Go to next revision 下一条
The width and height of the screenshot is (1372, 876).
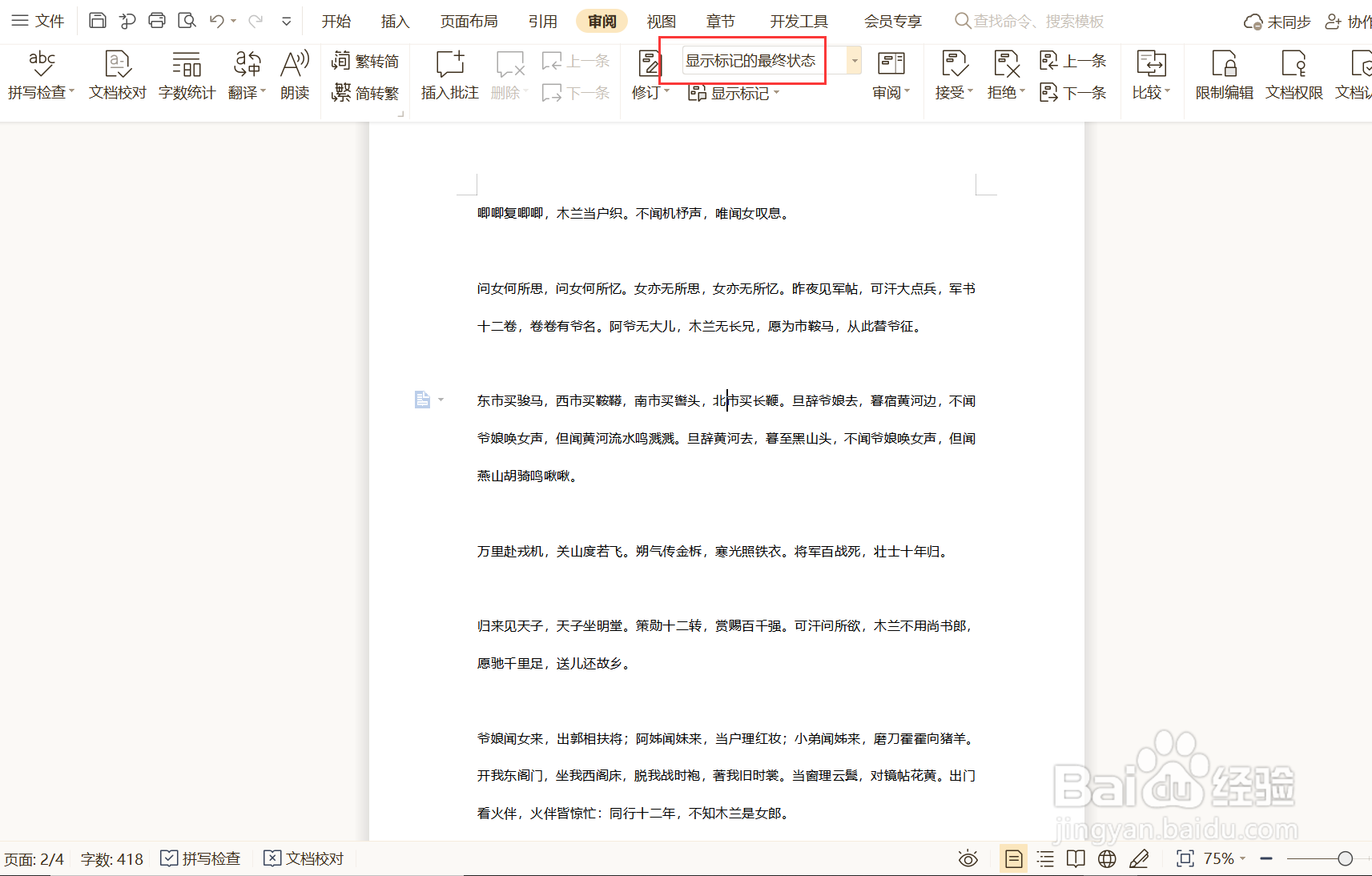pyautogui.click(x=1072, y=93)
